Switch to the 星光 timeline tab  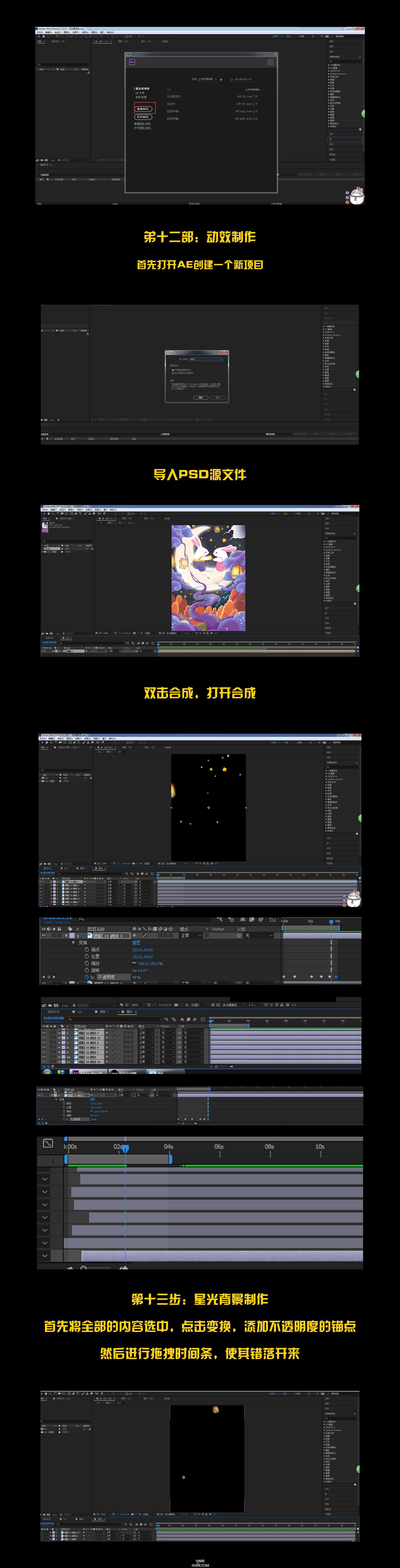[x=130, y=1012]
